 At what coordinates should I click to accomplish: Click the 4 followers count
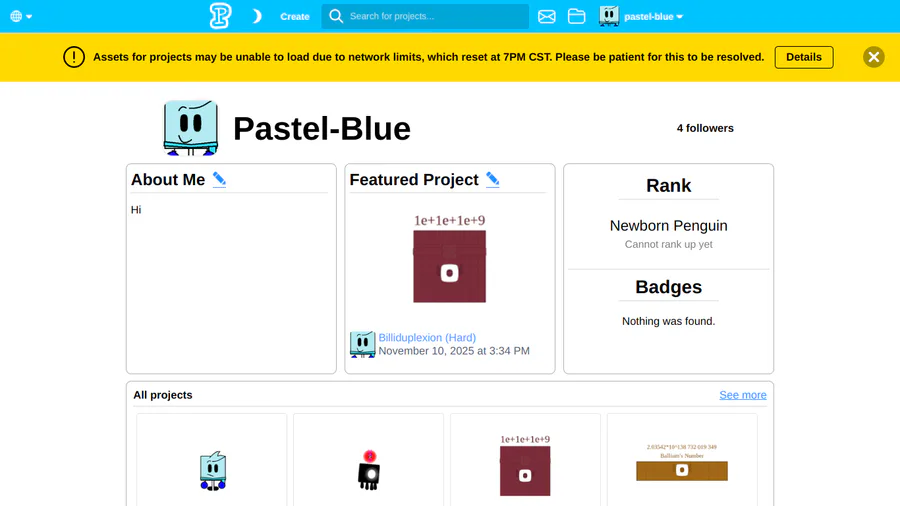point(705,128)
